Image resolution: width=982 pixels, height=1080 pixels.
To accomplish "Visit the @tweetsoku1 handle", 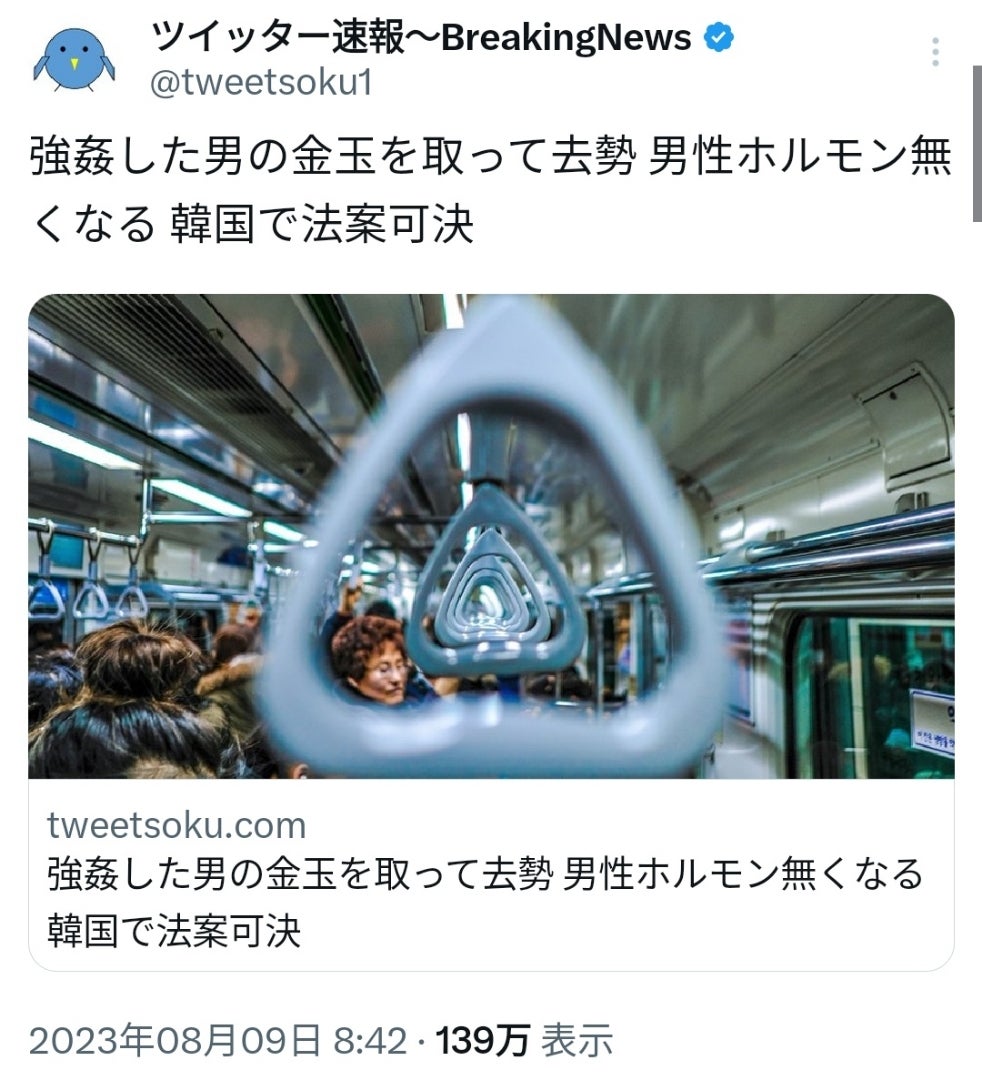I will click(261, 84).
